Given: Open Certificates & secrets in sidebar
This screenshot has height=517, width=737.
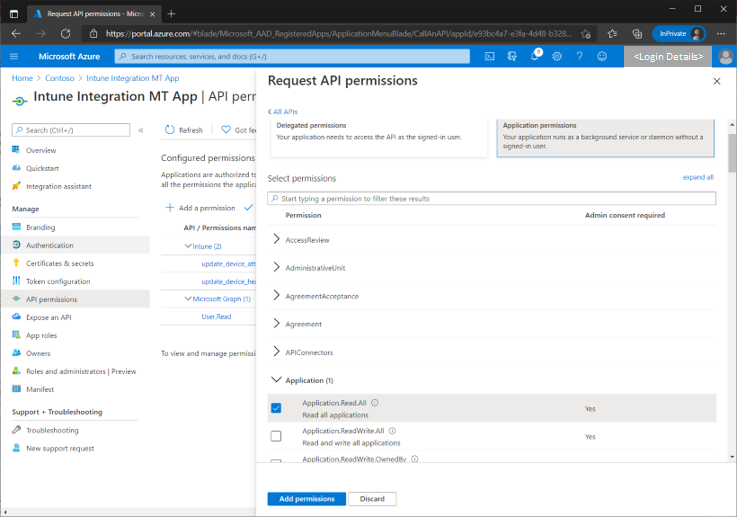Looking at the screenshot, I should coord(59,263).
